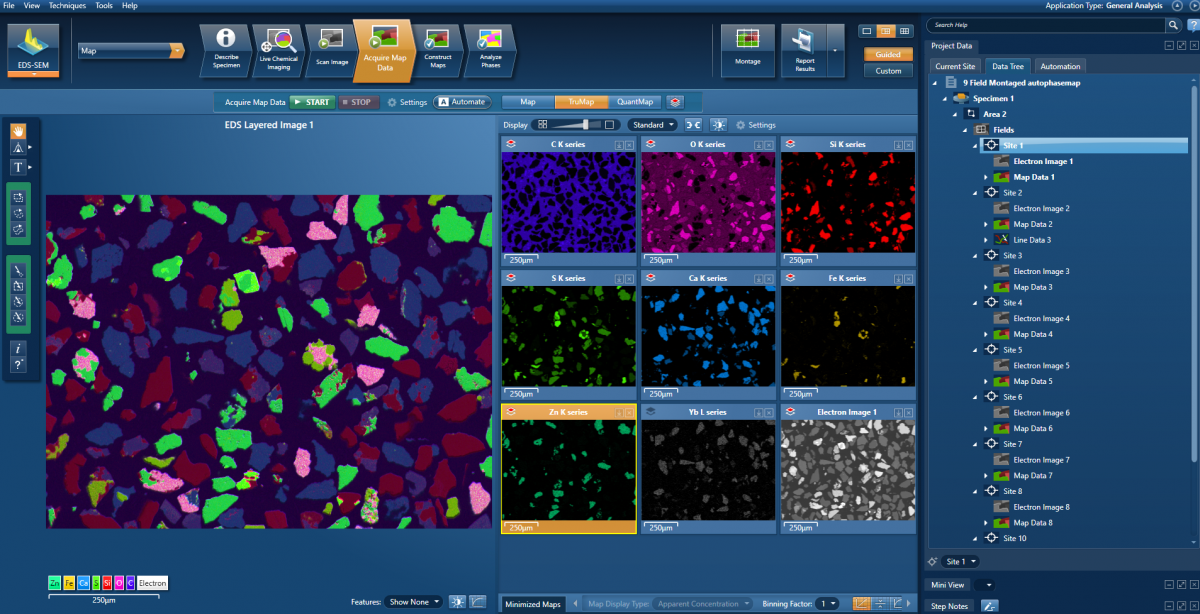Open the Features Show None dropdown
The width and height of the screenshot is (1200, 614).
[414, 602]
